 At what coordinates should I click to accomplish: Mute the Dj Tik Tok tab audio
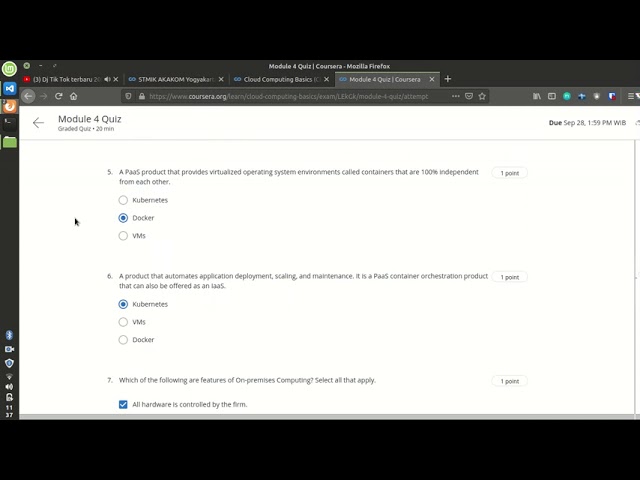coord(107,79)
